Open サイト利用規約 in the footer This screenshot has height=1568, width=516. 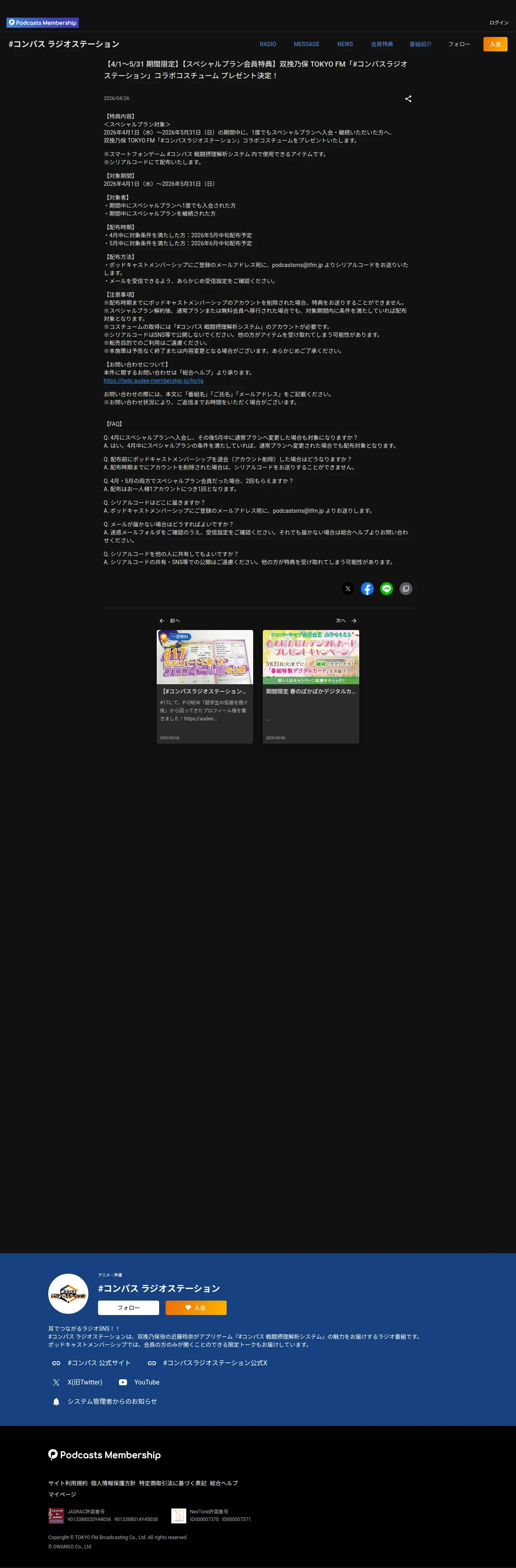[68, 1483]
